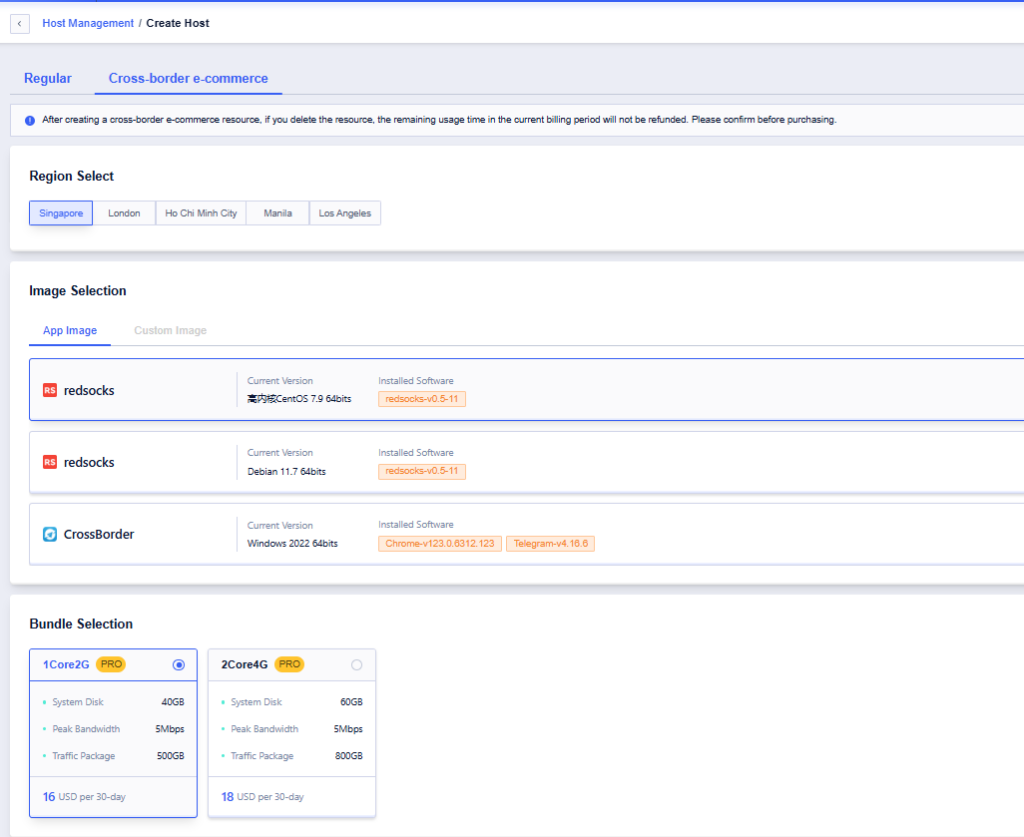
Task: Switch to App Image tab
Action: (70, 330)
